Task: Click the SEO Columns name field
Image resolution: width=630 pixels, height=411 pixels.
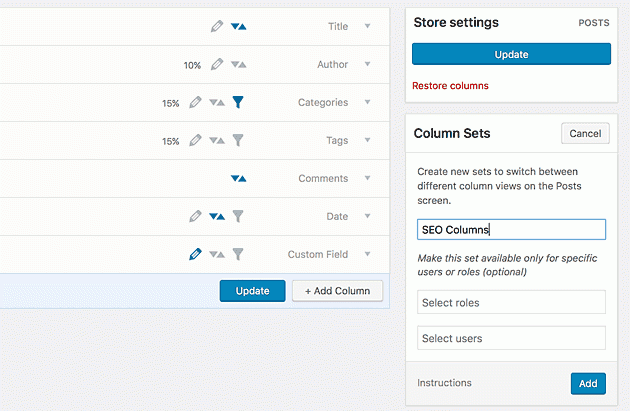Action: [x=511, y=229]
